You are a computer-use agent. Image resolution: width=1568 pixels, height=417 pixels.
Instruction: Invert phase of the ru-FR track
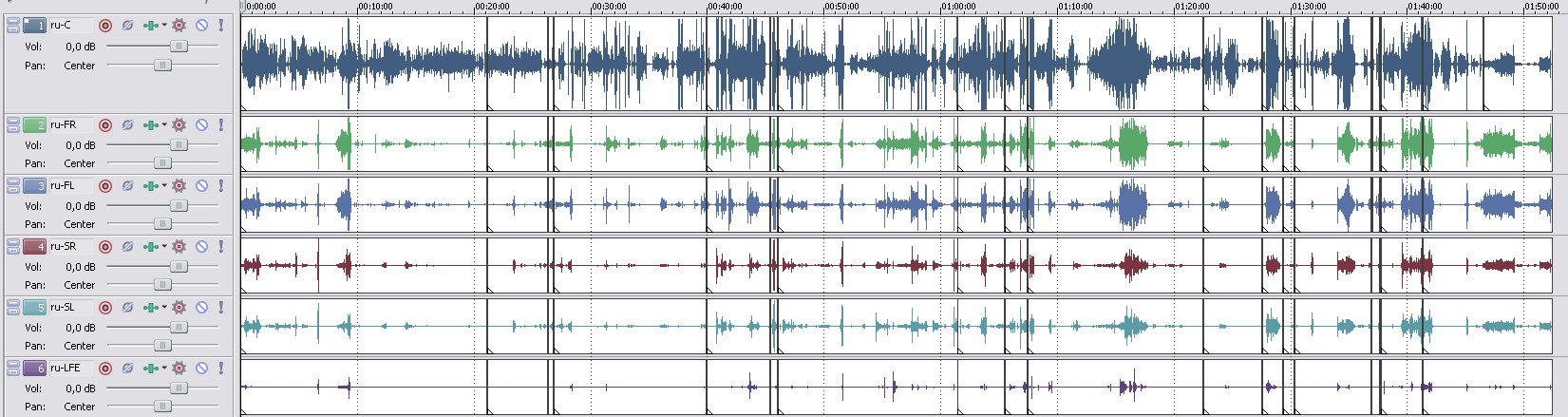(x=127, y=124)
